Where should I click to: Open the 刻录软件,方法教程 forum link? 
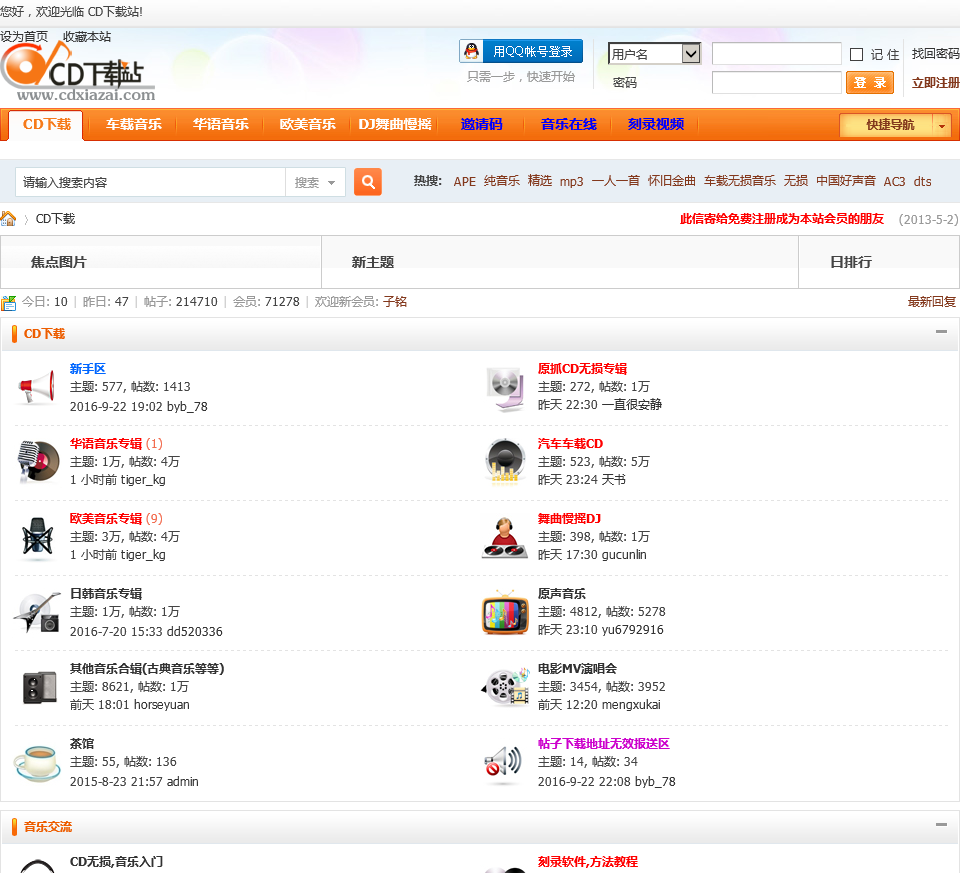[x=588, y=861]
